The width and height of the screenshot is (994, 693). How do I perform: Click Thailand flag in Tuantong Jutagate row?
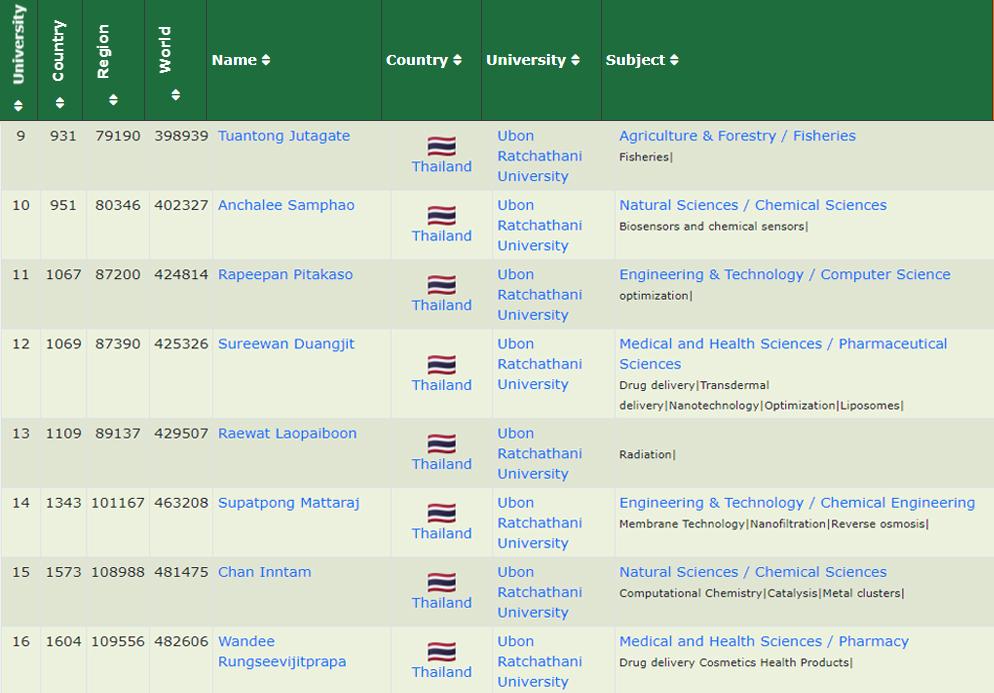tap(441, 146)
